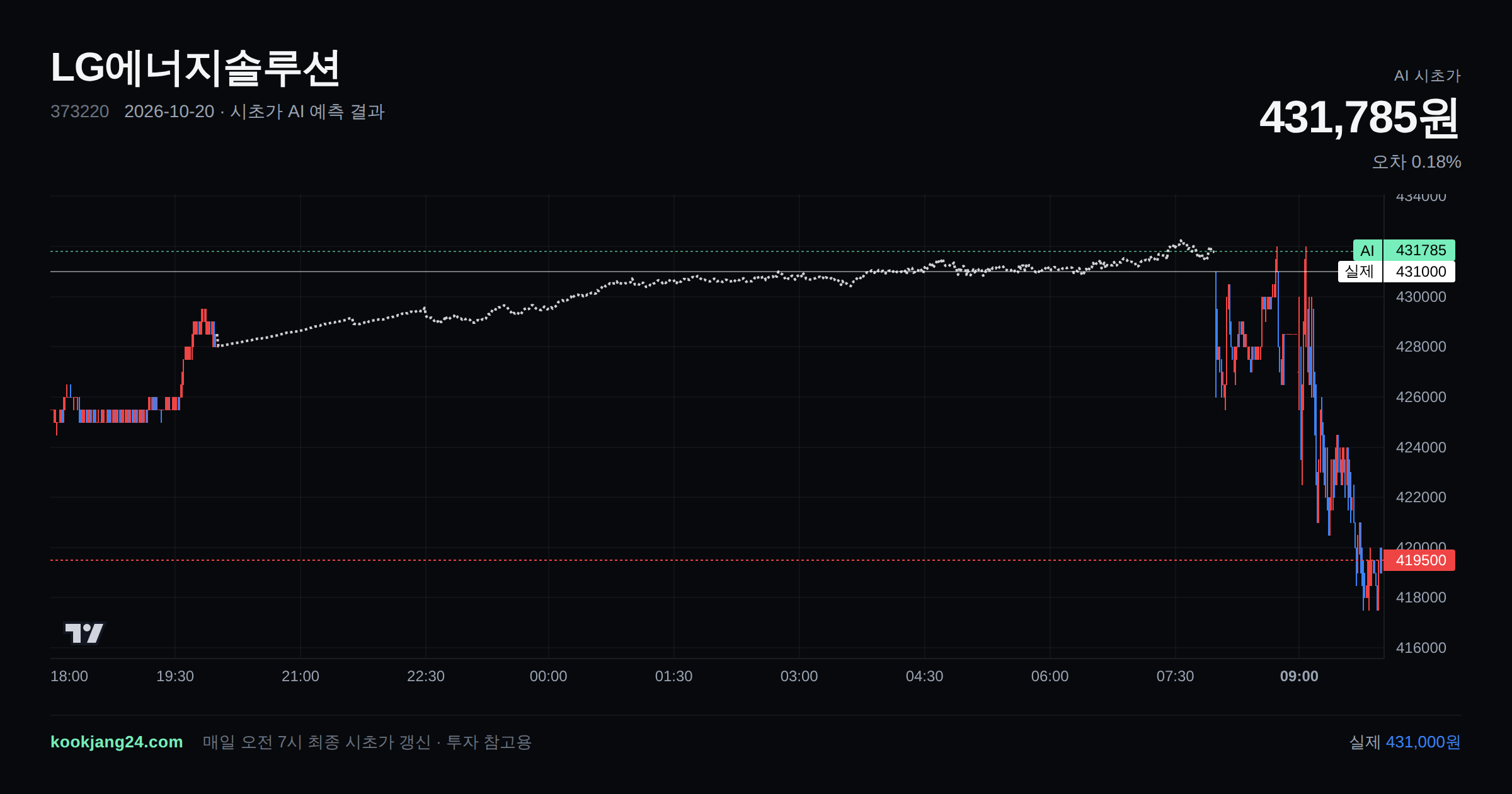The height and width of the screenshot is (794, 1512).
Task: Click the 01:30 time axis label
Action: click(673, 676)
